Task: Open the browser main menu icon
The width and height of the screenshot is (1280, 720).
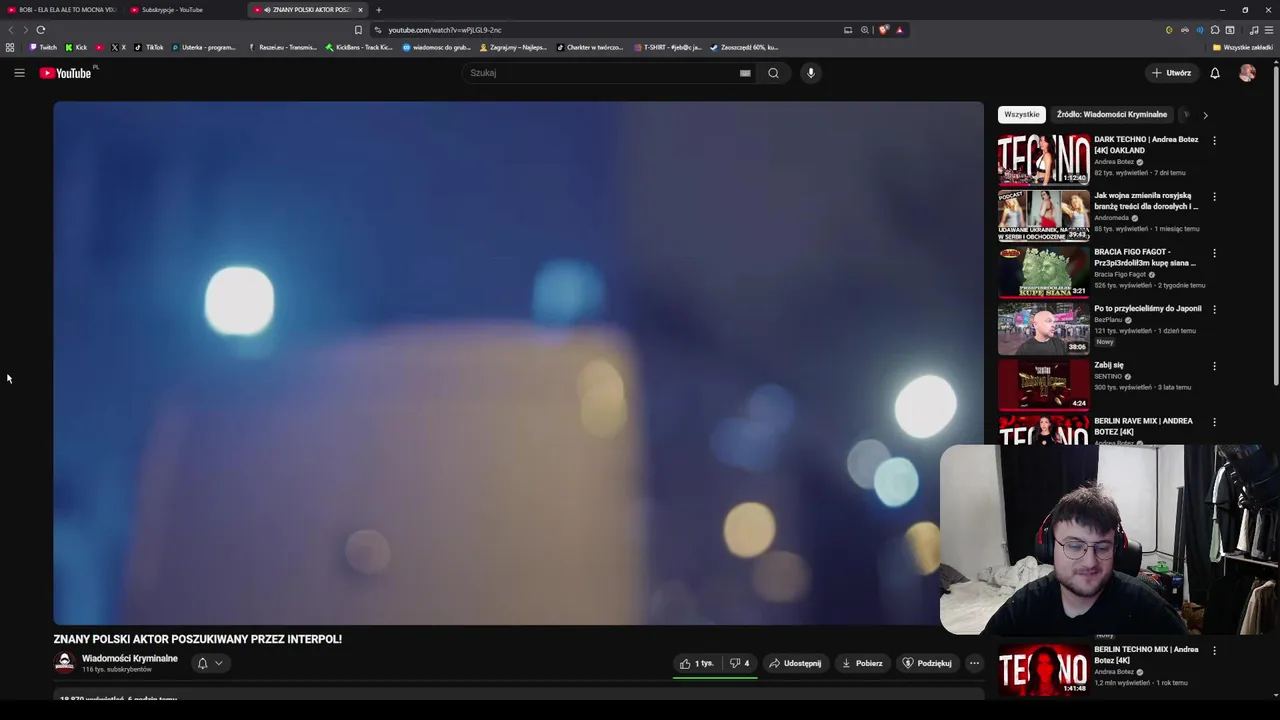Action: click(1269, 30)
